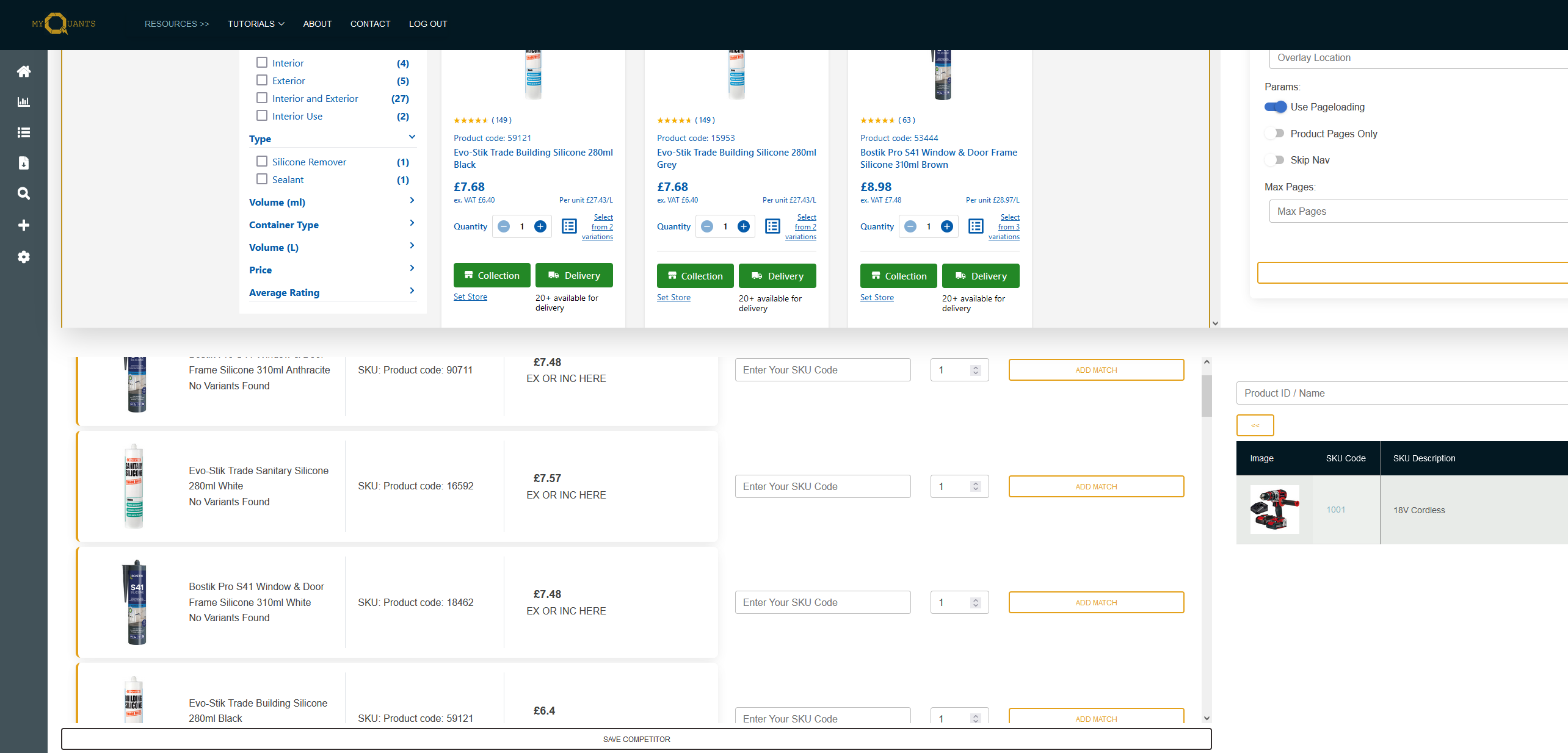Click Set Store link under Evo-Stik Grey

673,297
